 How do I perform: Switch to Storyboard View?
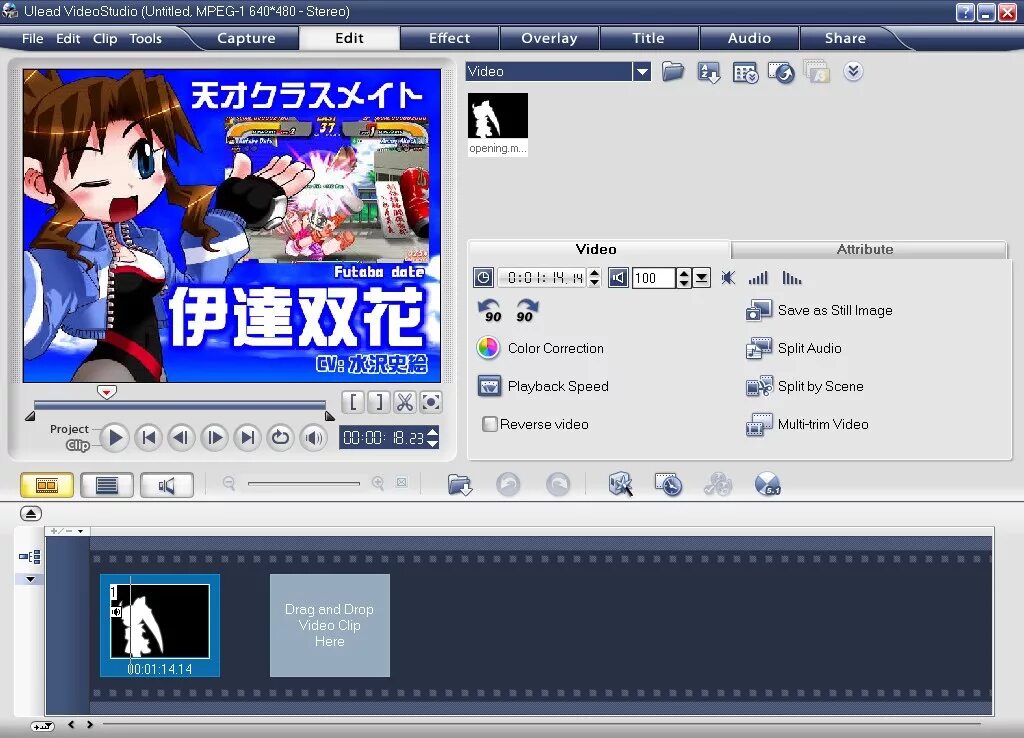click(47, 485)
